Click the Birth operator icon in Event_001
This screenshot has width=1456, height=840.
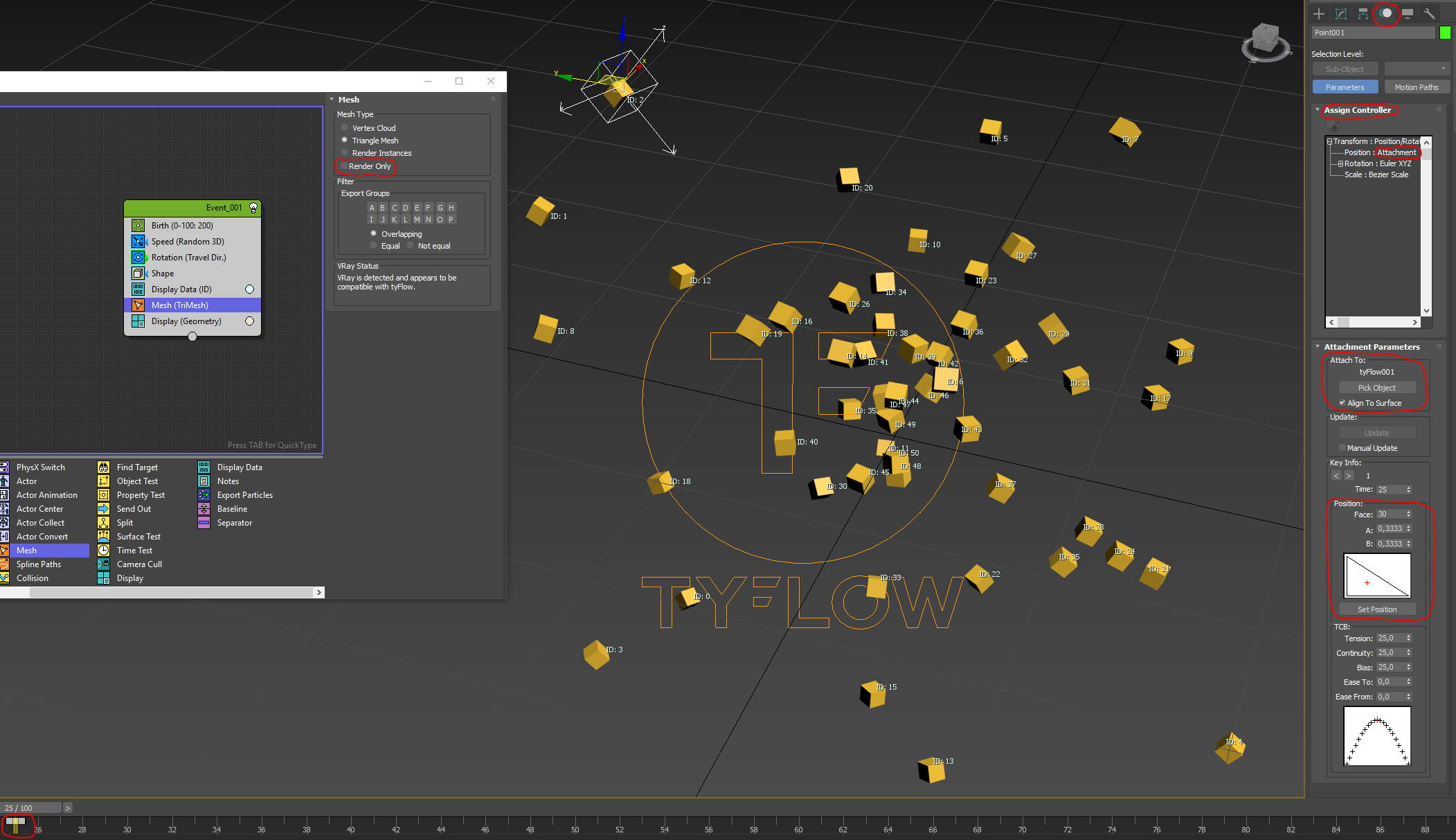click(138, 226)
